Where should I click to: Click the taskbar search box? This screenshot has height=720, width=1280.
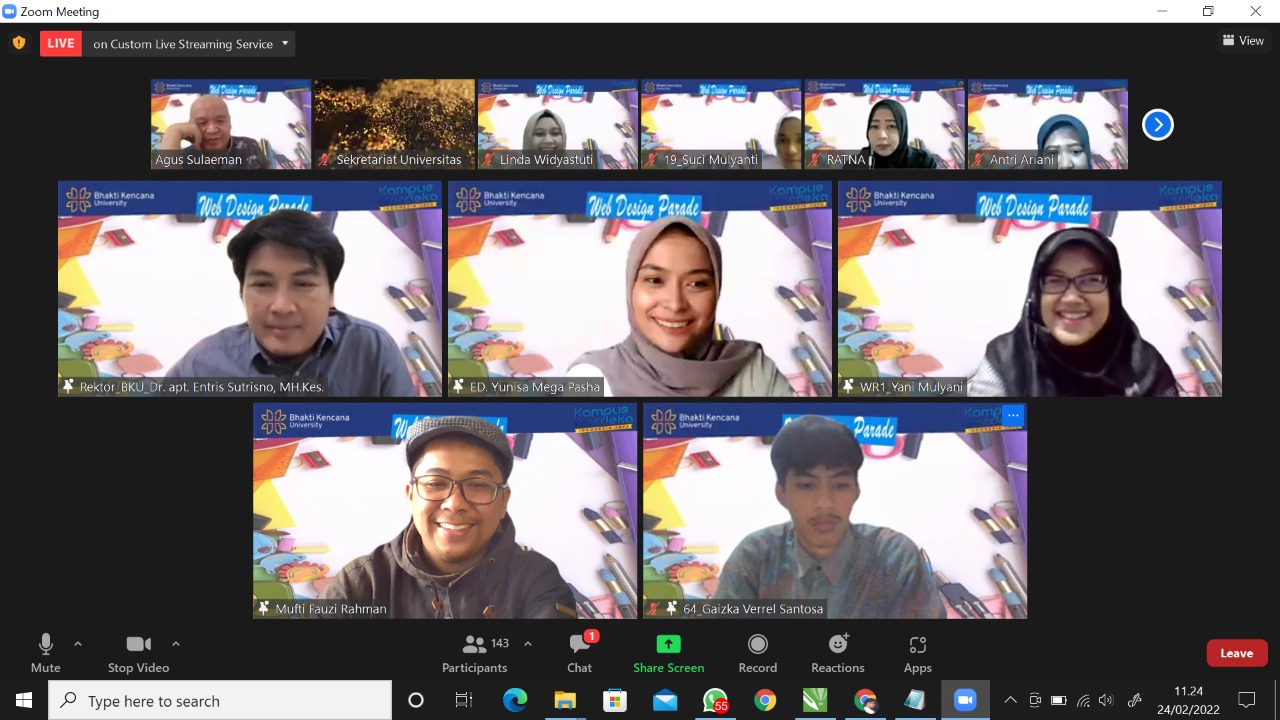click(x=220, y=700)
